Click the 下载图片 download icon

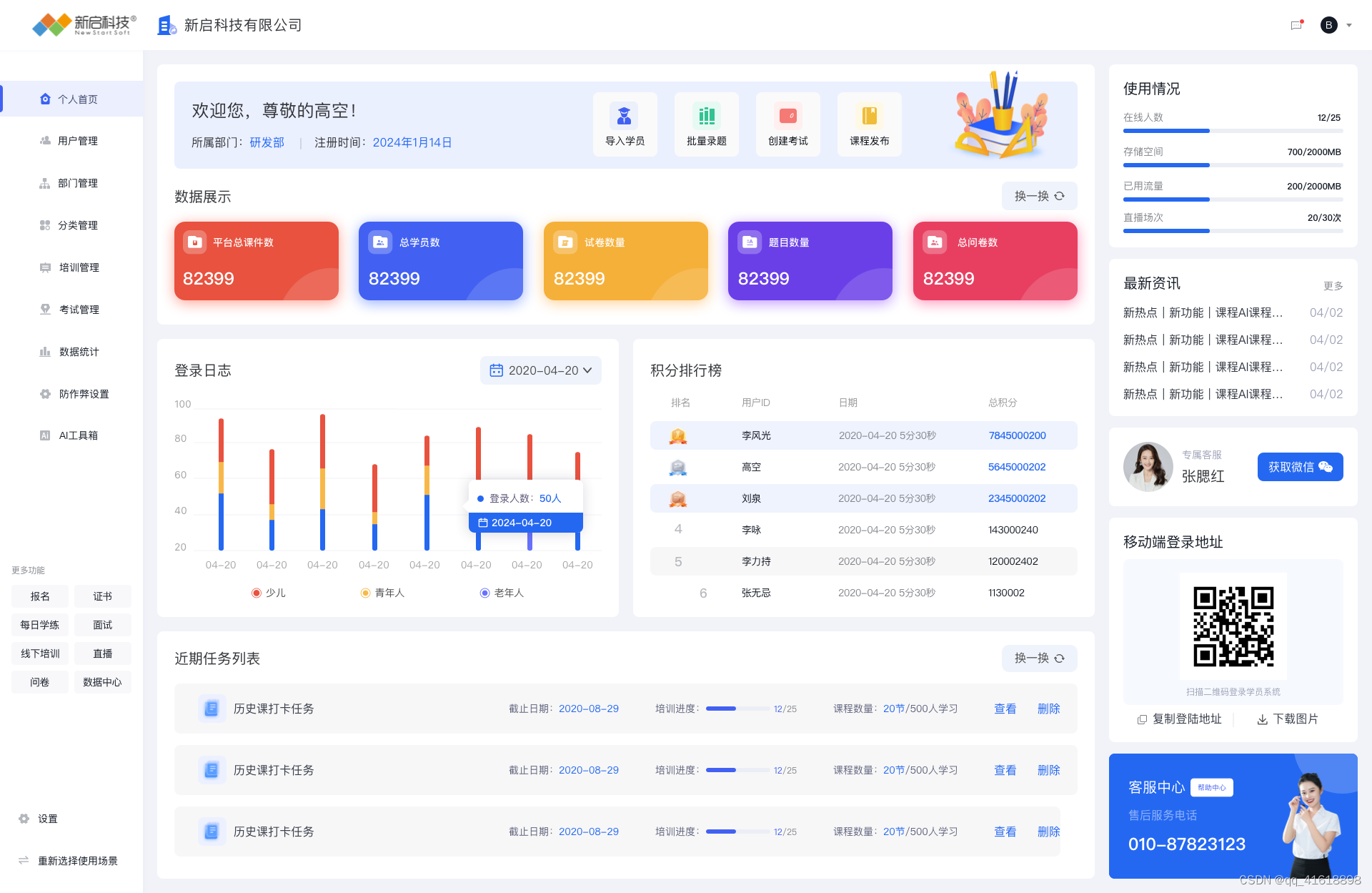(x=1263, y=719)
